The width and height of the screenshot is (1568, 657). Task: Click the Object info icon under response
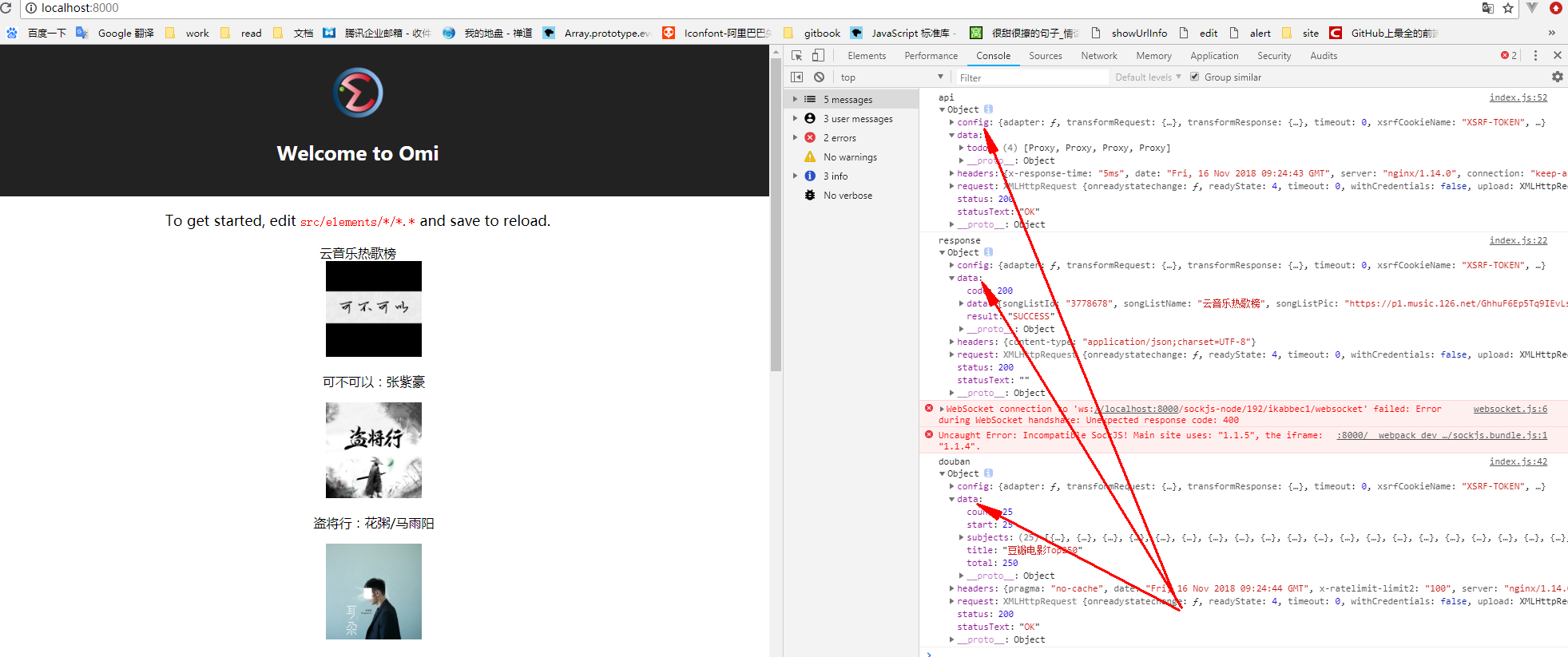(x=988, y=252)
